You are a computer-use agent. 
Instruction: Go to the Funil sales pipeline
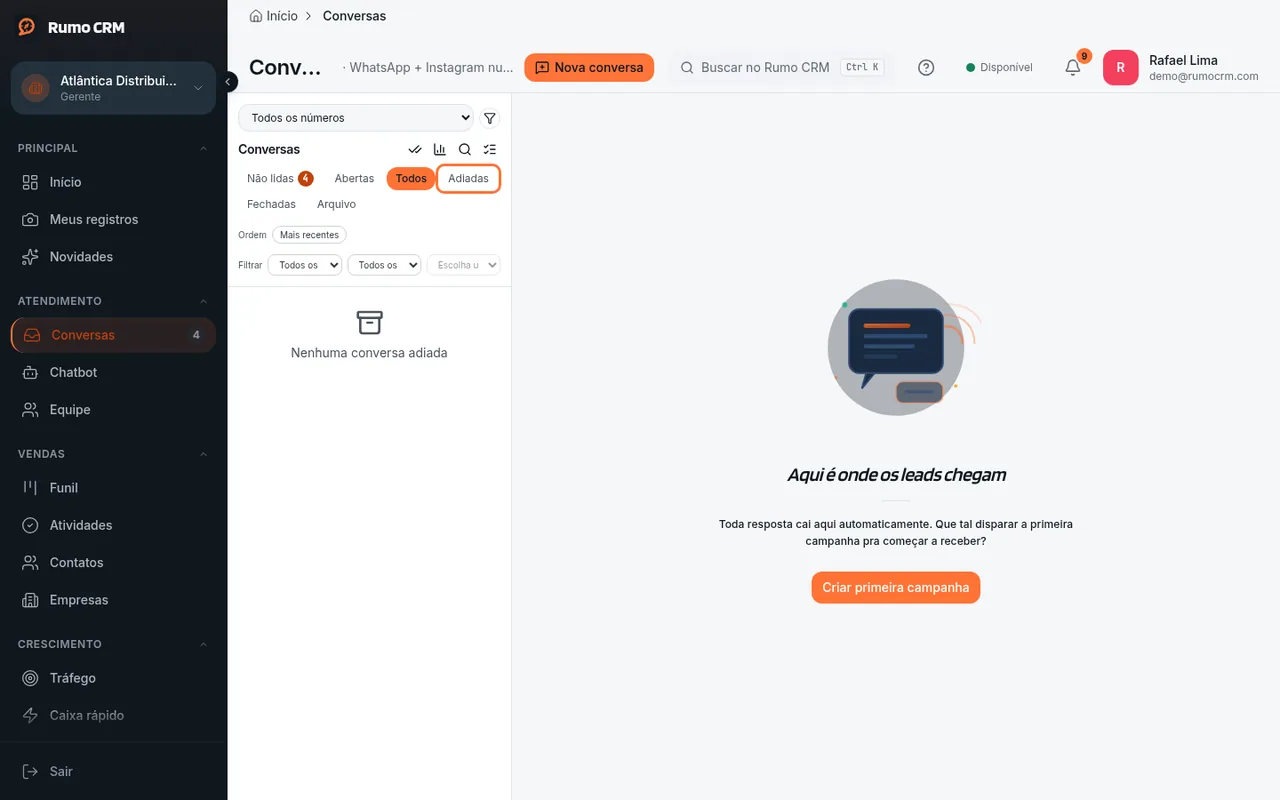point(113,488)
